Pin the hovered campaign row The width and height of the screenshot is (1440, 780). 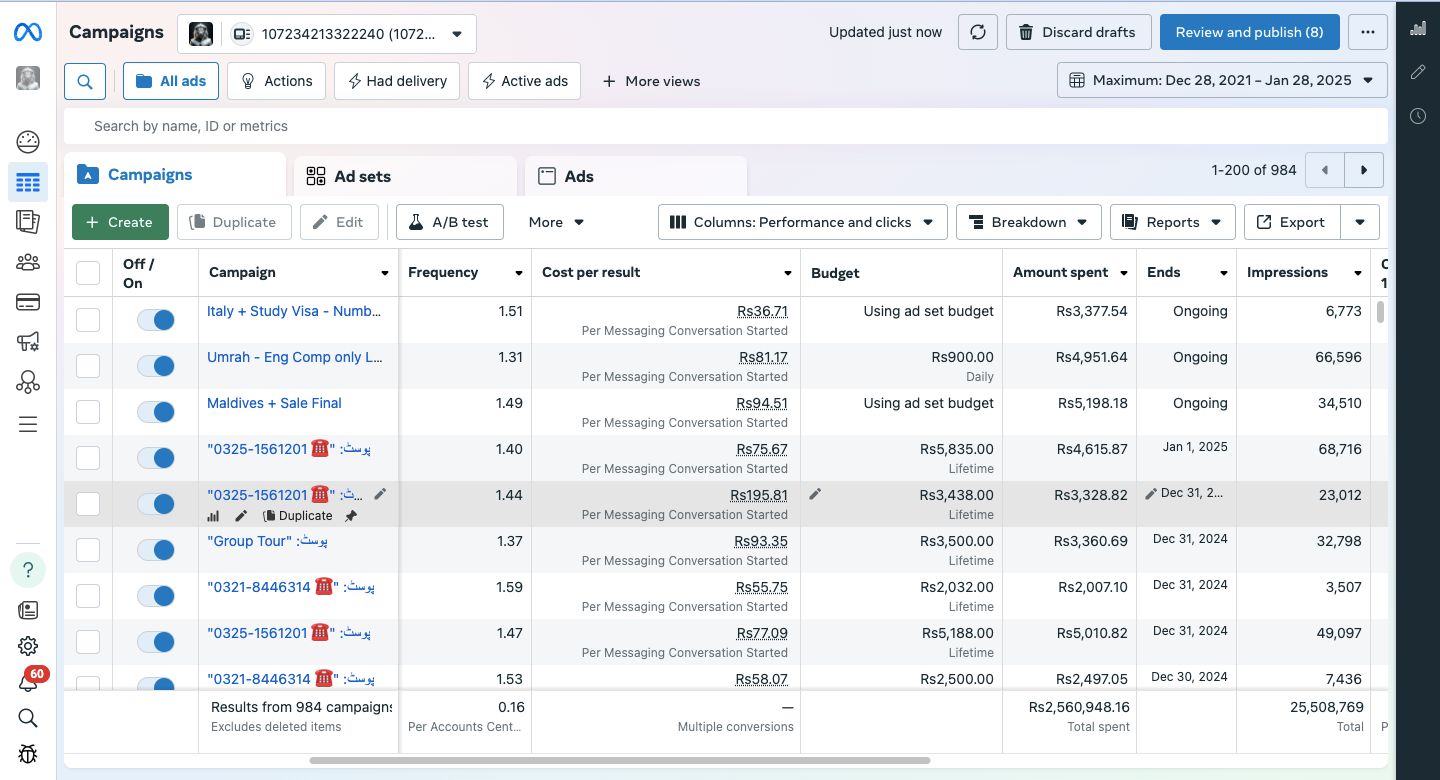pyautogui.click(x=350, y=516)
